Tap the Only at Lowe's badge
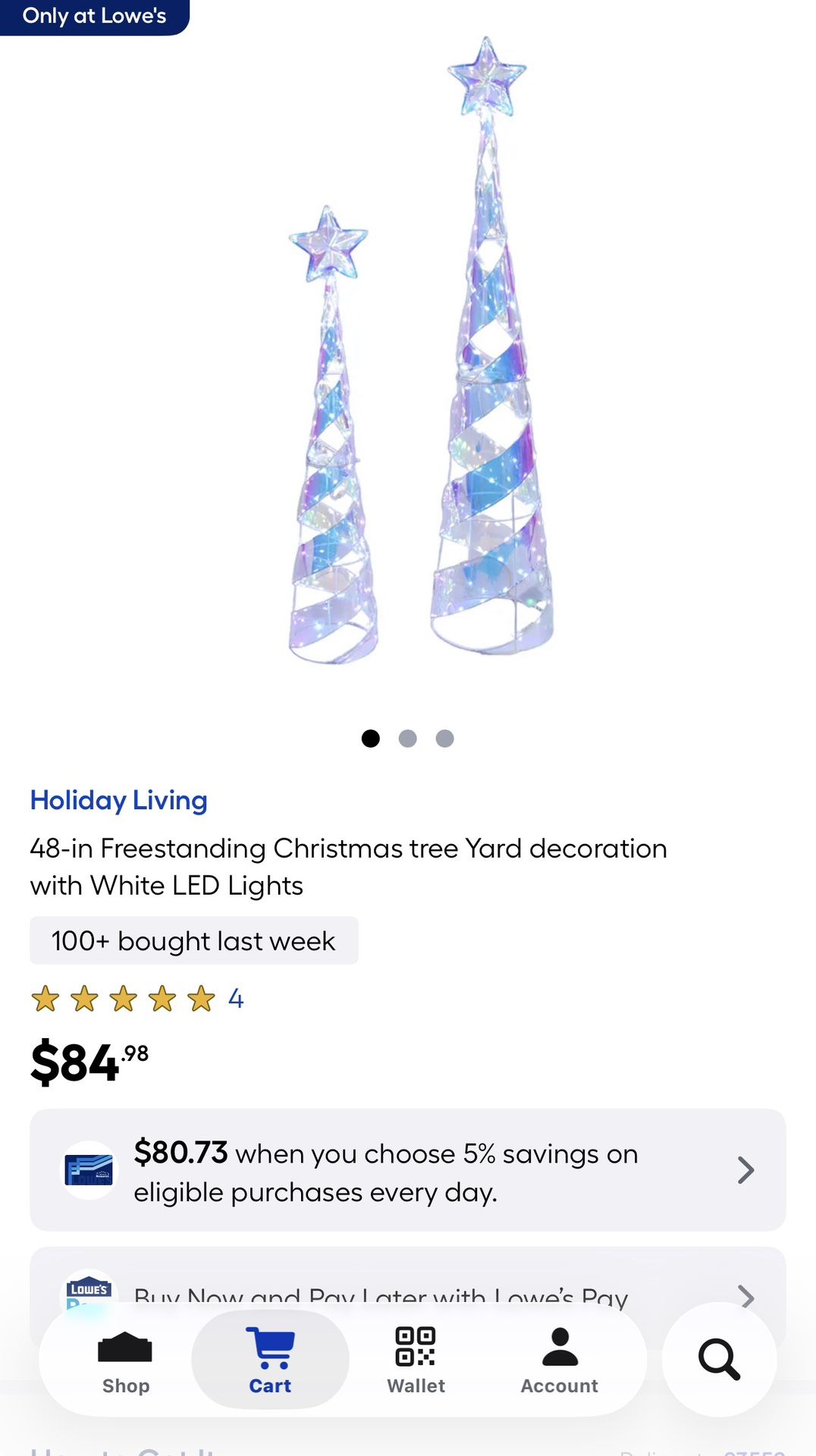Viewport: 816px width, 1456px height. pyautogui.click(x=94, y=16)
